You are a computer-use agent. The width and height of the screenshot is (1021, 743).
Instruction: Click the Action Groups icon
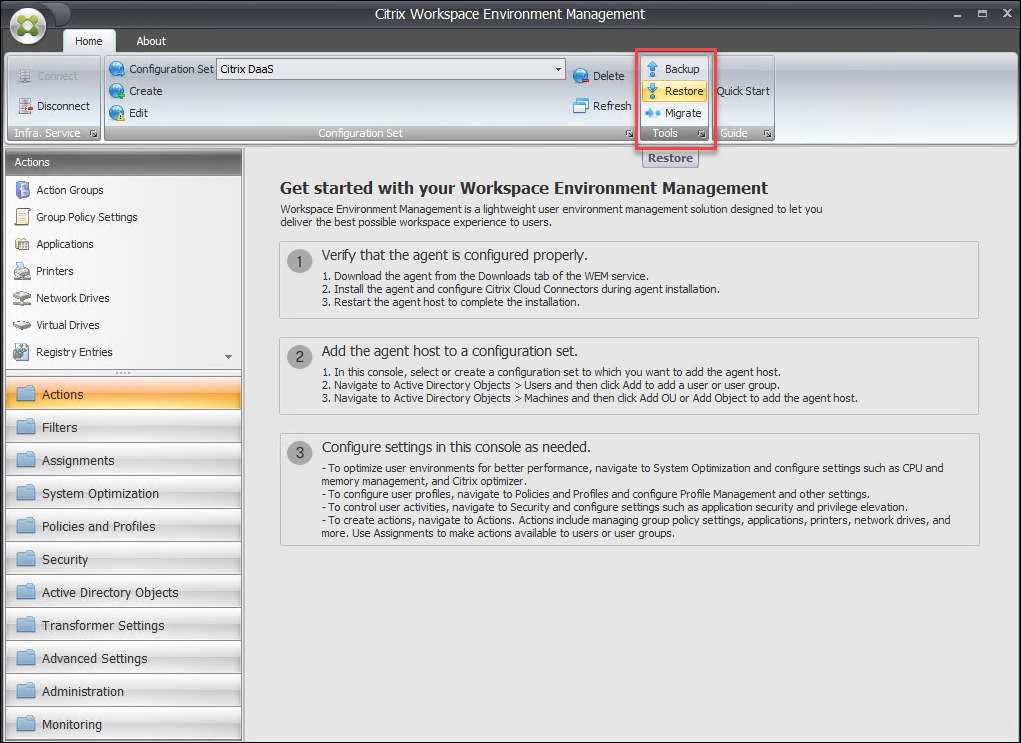coord(22,189)
